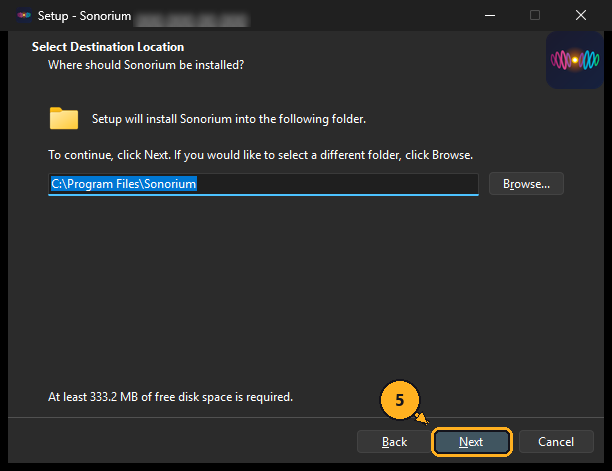Minimize the Setup window

point(490,16)
